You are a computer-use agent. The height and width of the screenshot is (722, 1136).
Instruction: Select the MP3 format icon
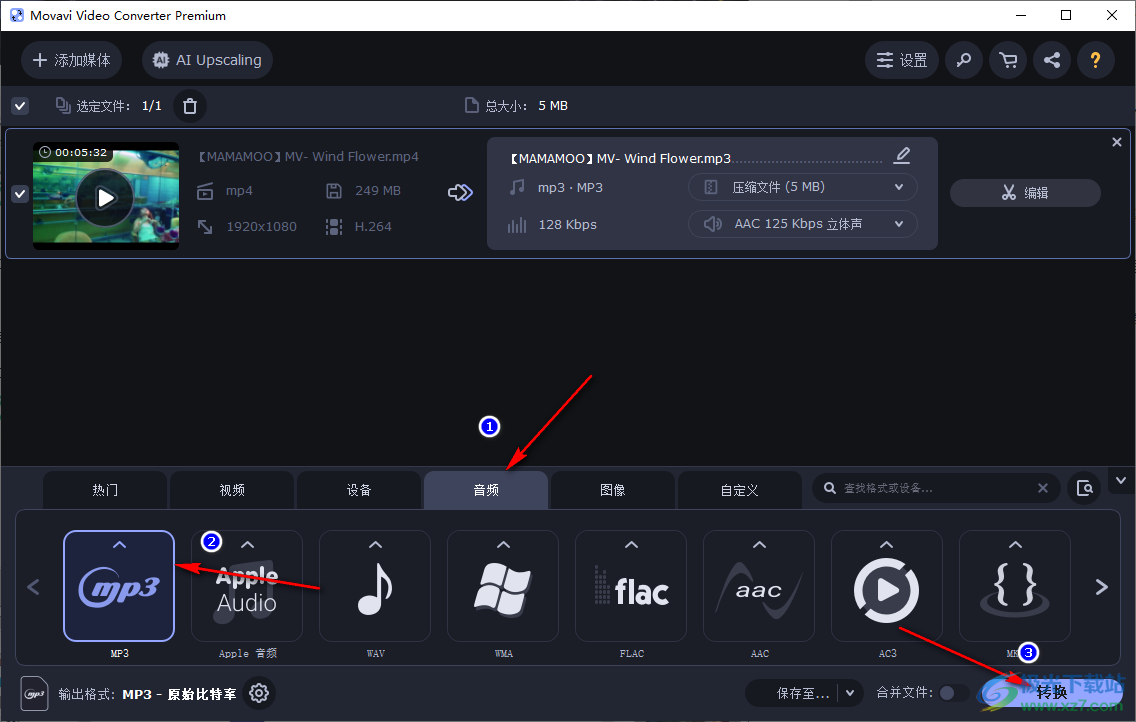(x=120, y=586)
